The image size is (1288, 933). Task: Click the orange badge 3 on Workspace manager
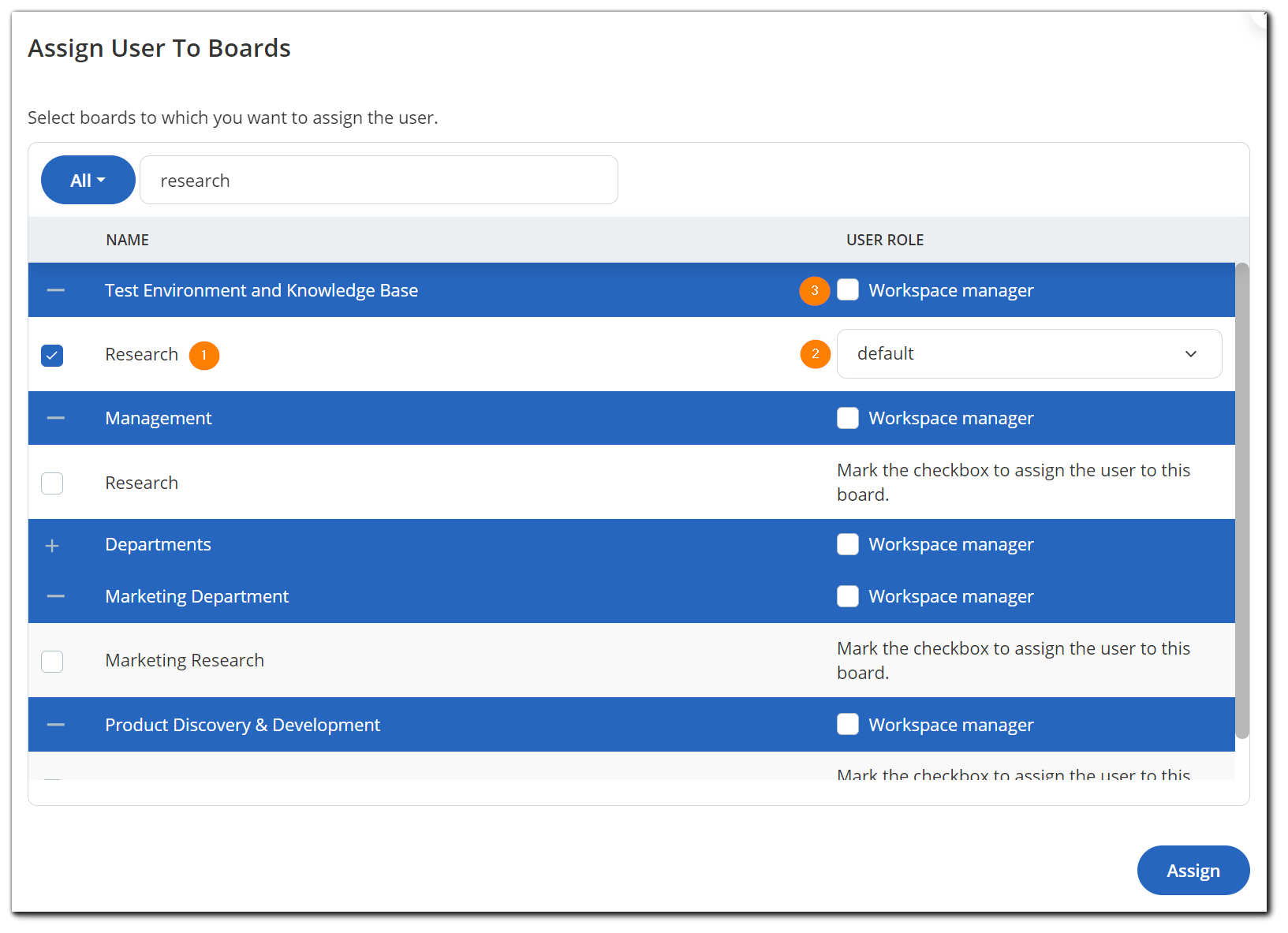click(x=814, y=290)
